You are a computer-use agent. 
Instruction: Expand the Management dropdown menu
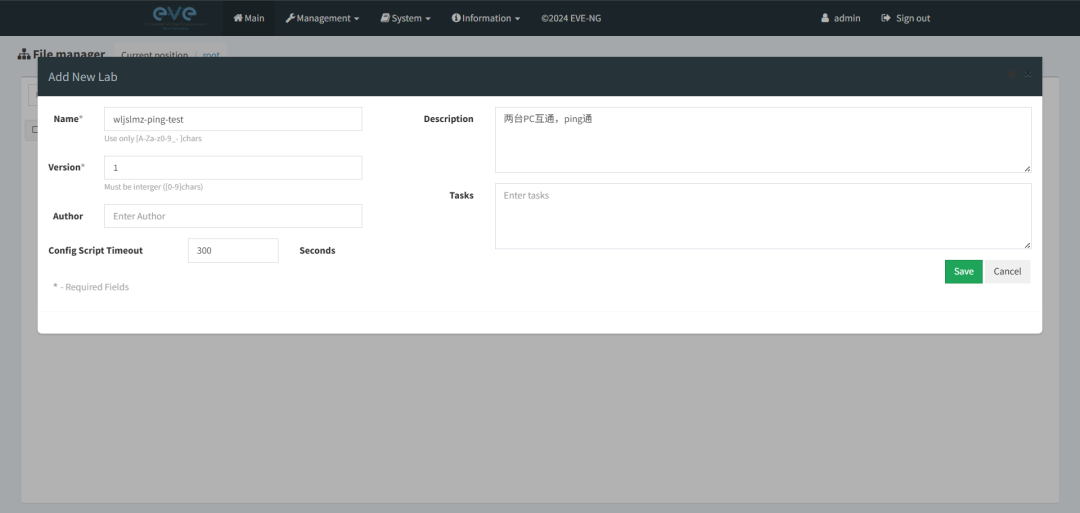(322, 18)
